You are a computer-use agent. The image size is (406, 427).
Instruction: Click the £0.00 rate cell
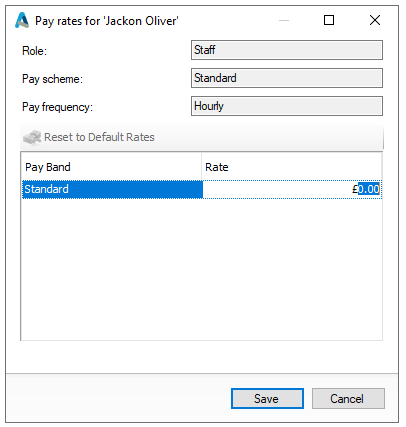[x=292, y=189]
